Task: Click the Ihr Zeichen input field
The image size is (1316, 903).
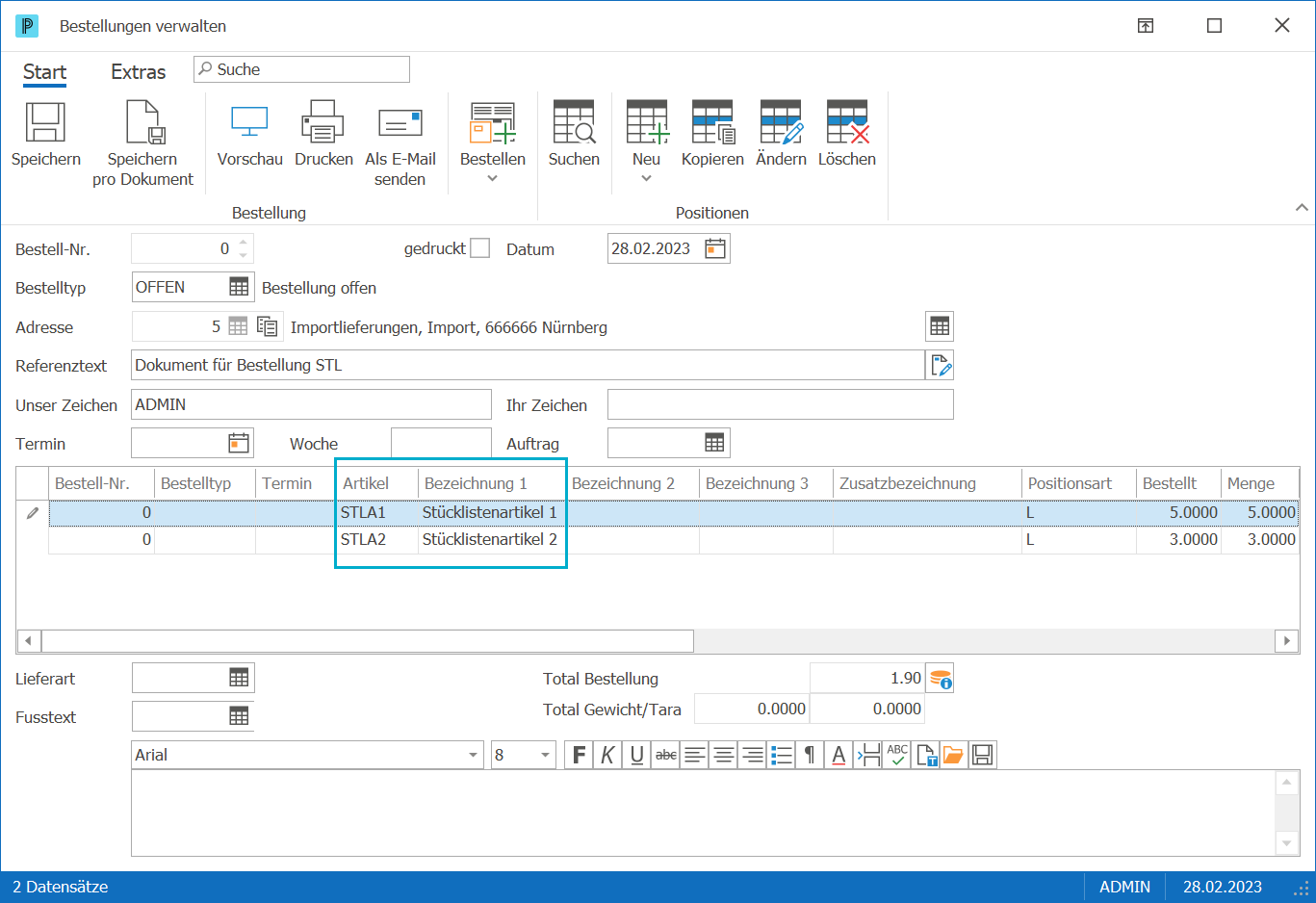Action: tap(781, 404)
